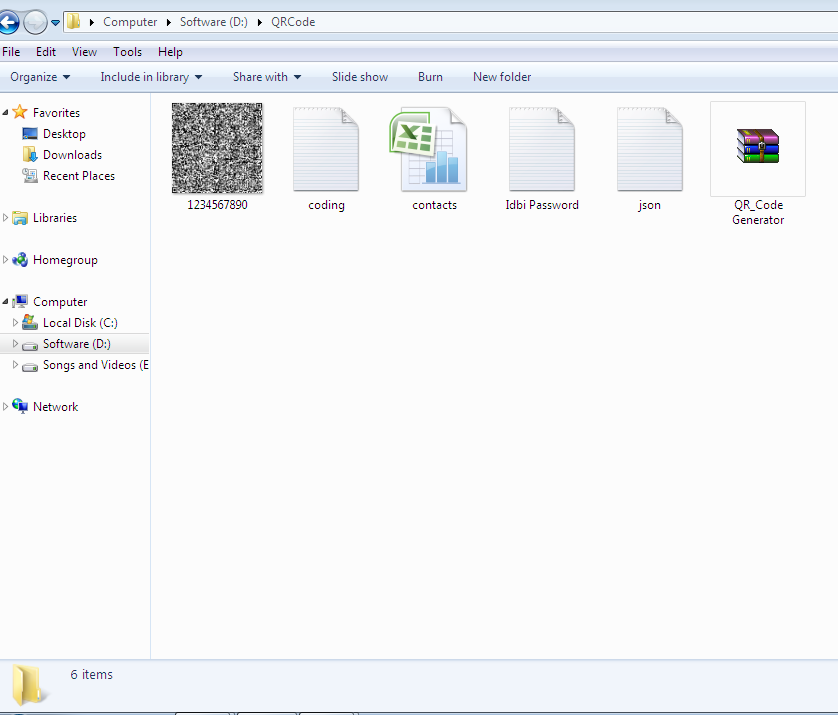Open the File menu
Screen dimensions: 838x715
(x=11, y=52)
